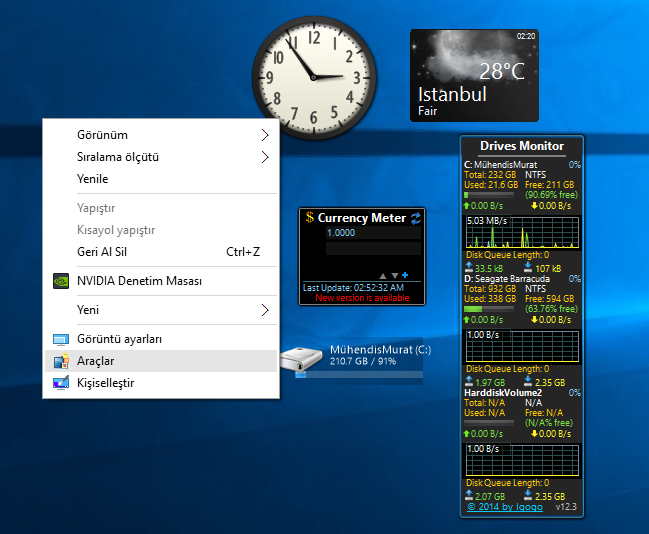Click the NVIDIA logo icon in context menu

pyautogui.click(x=61, y=281)
